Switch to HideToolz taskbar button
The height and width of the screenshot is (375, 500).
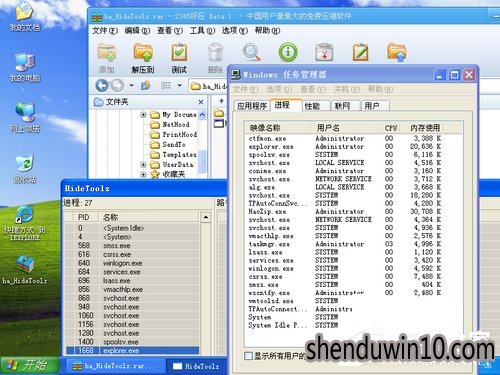pyautogui.click(x=197, y=366)
